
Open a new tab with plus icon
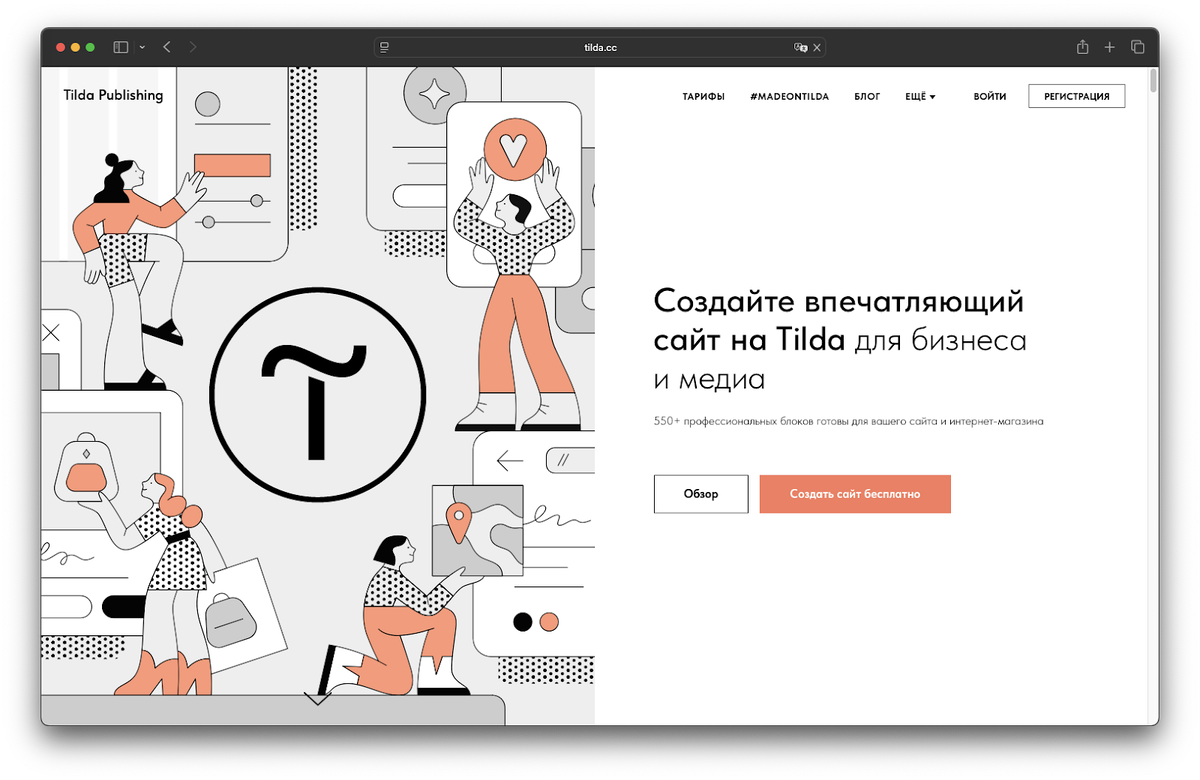(1109, 47)
